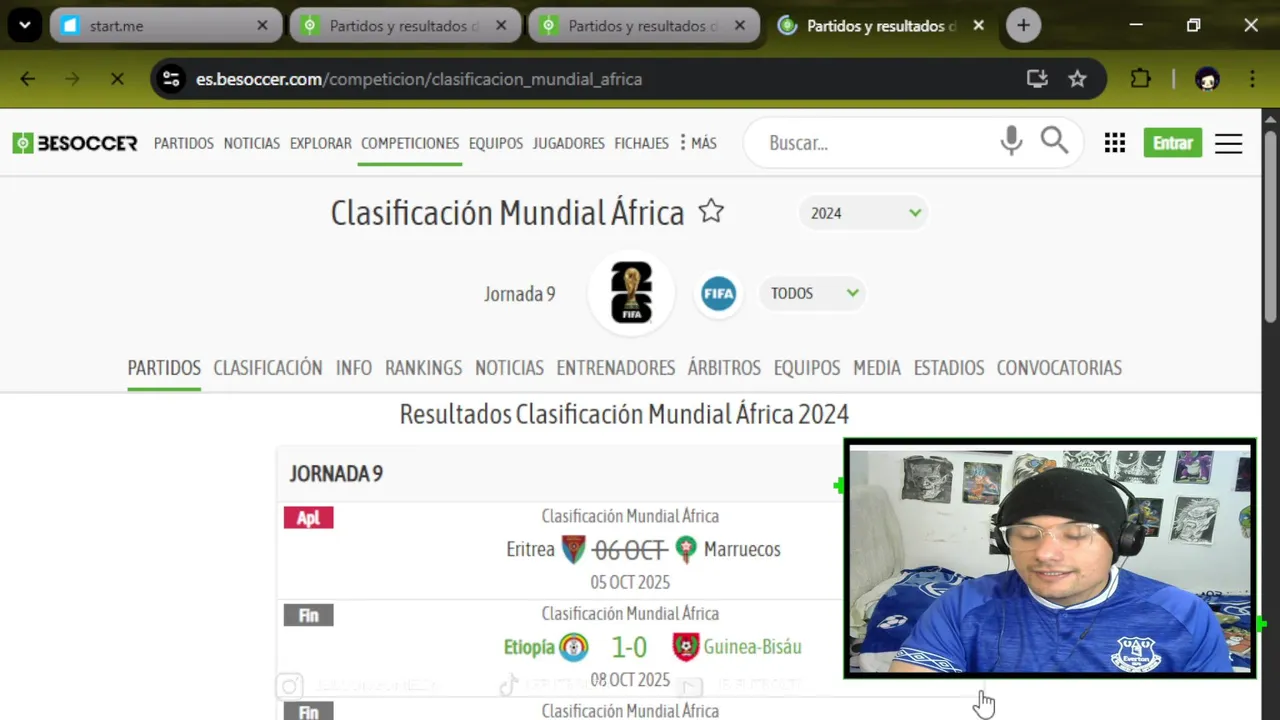
Task: Go back with the browser back arrow
Action: [28, 79]
